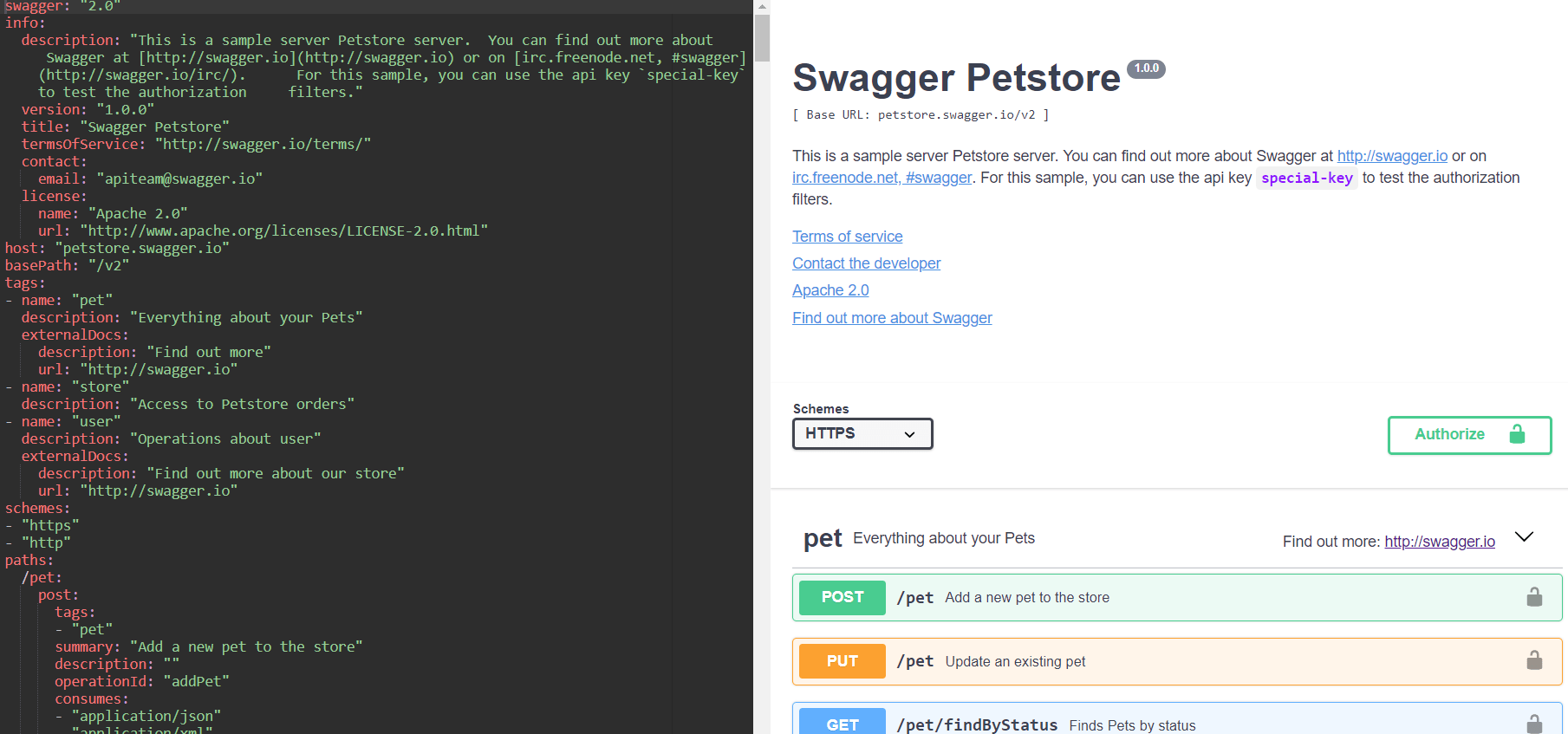Image resolution: width=1568 pixels, height=734 pixels.
Task: Click the lock icon on GET /pet/findByStatus
Action: pos(1534,724)
